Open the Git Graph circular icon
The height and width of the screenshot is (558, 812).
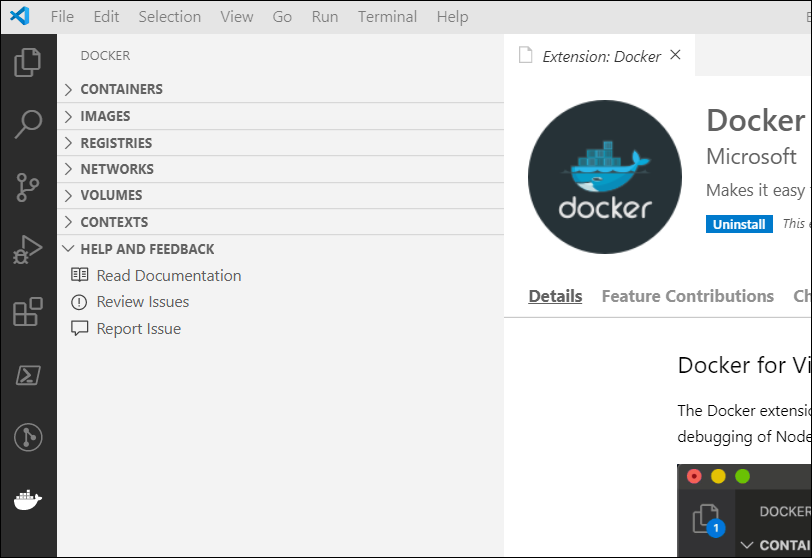pyautogui.click(x=28, y=437)
